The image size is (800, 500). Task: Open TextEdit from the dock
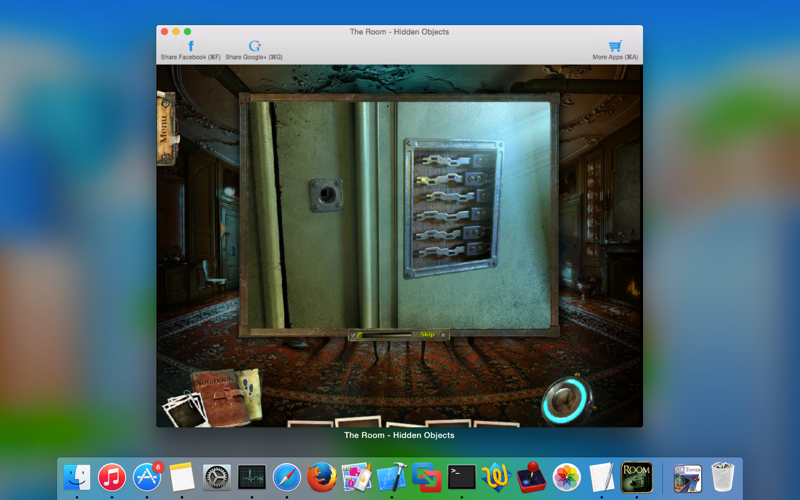[x=602, y=478]
